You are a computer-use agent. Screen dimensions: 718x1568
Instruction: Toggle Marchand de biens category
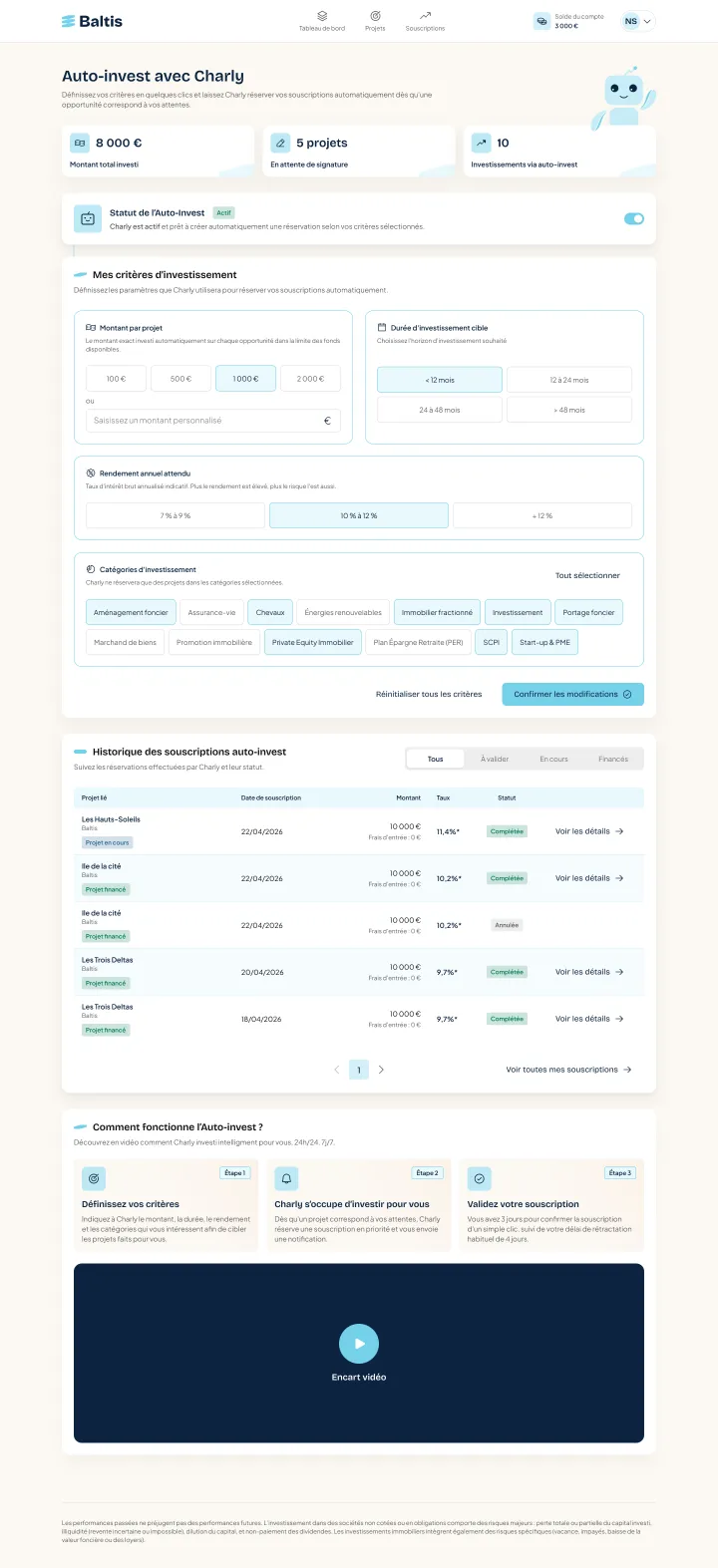point(125,643)
